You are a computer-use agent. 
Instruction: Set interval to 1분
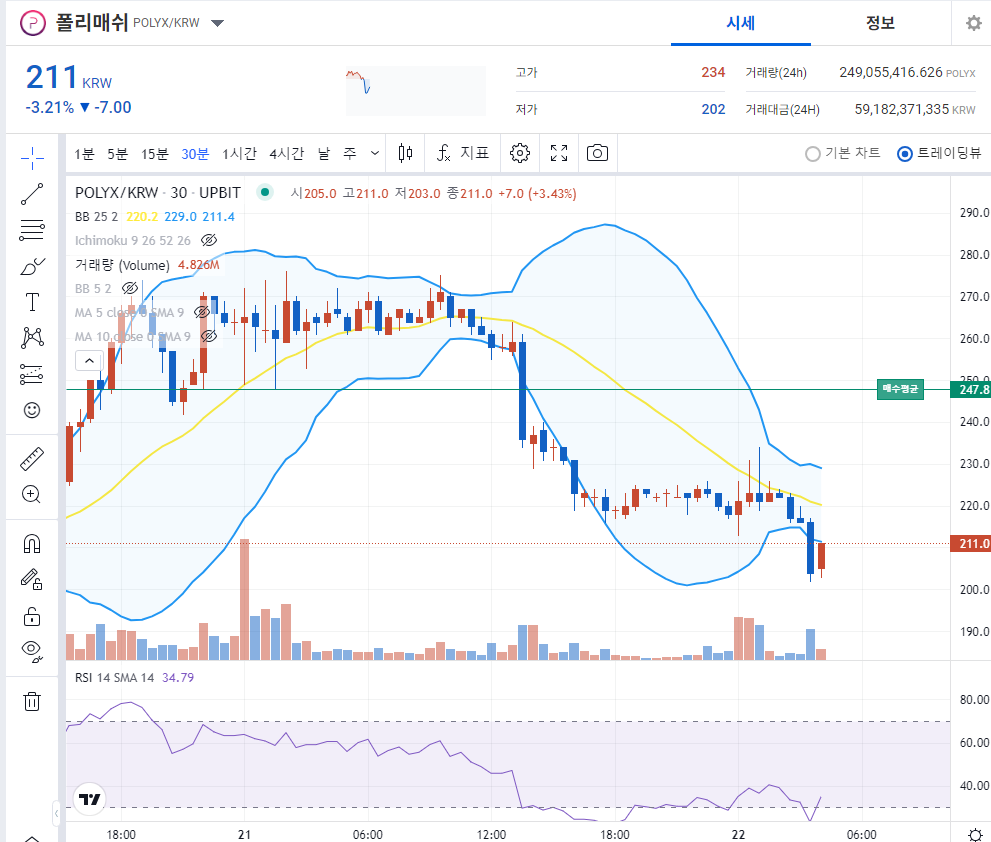pos(84,154)
